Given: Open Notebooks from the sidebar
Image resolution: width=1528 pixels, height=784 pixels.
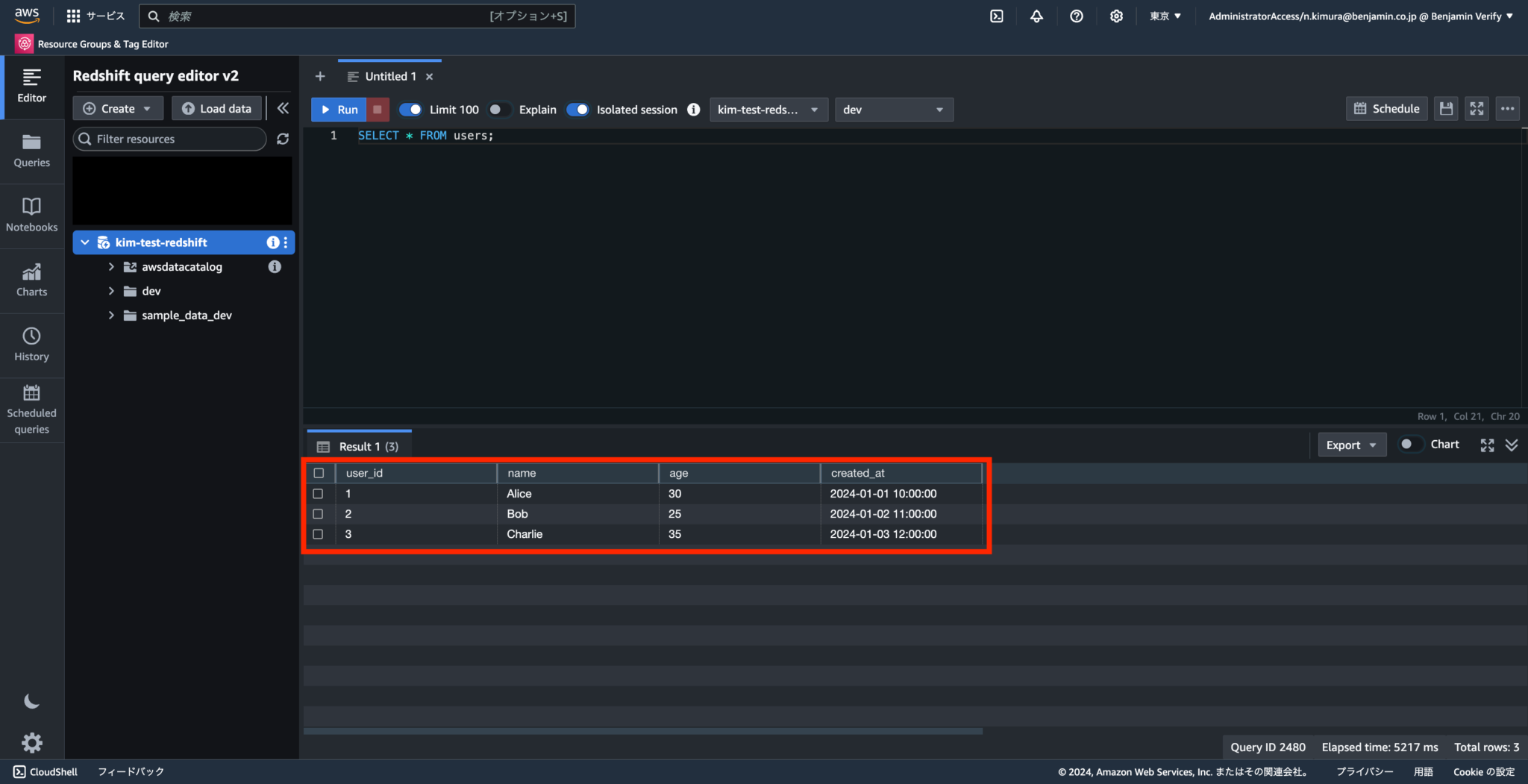Looking at the screenshot, I should (x=31, y=215).
